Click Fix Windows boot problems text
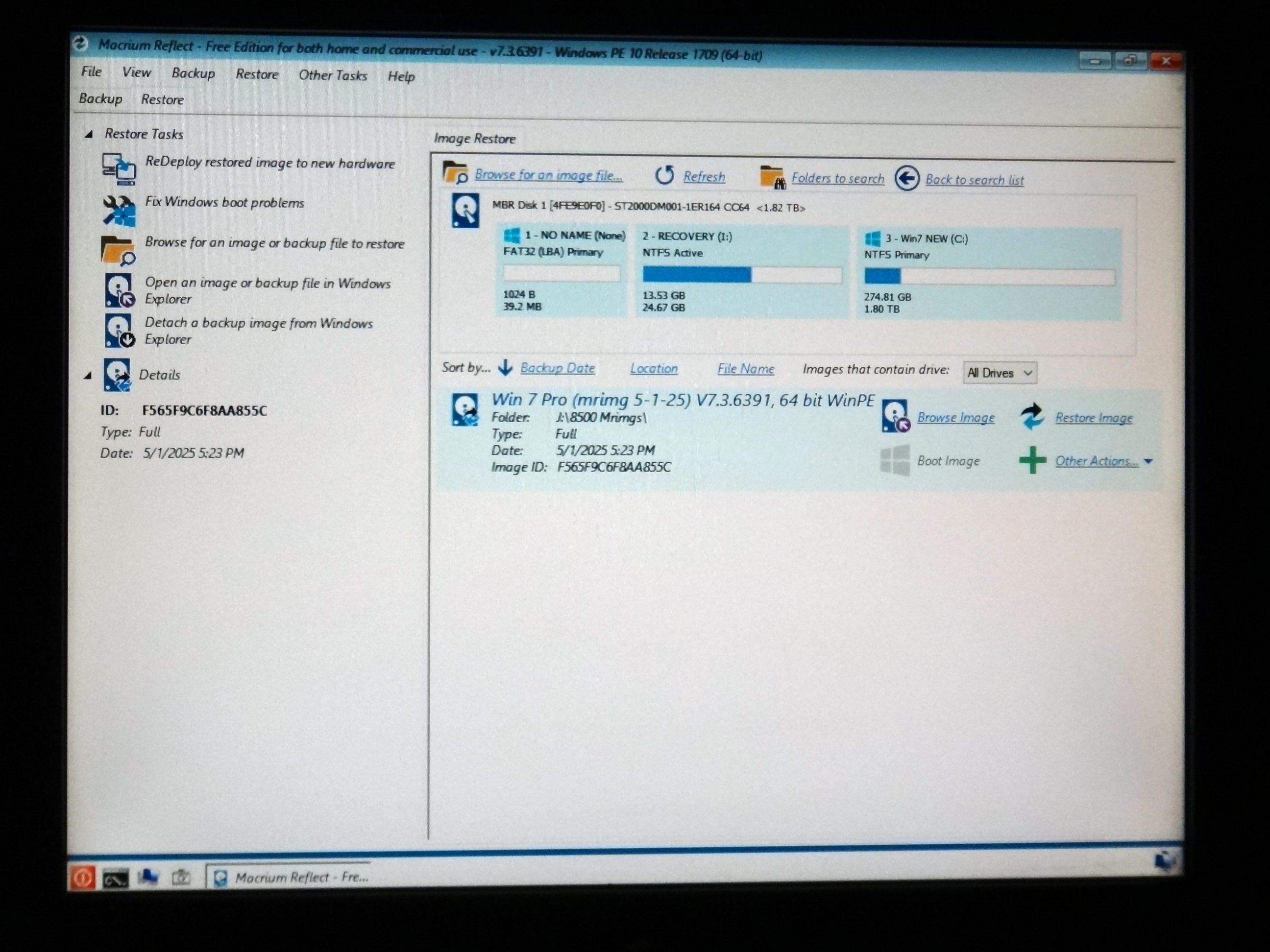This screenshot has width=1270, height=952. click(x=224, y=203)
